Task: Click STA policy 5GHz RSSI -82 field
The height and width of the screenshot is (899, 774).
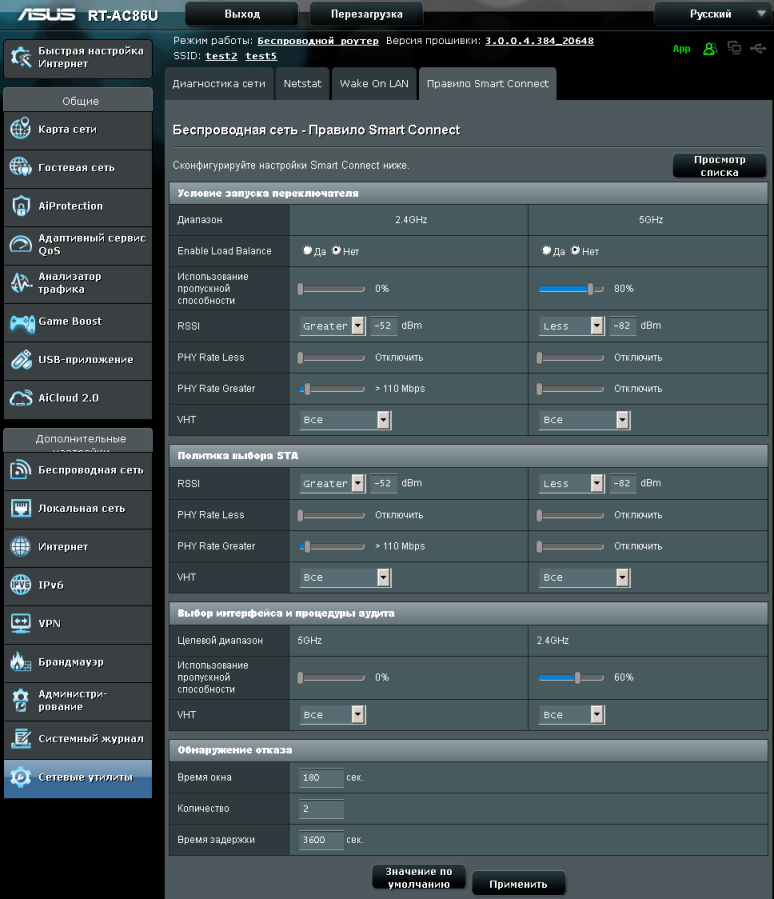Action: (x=623, y=483)
